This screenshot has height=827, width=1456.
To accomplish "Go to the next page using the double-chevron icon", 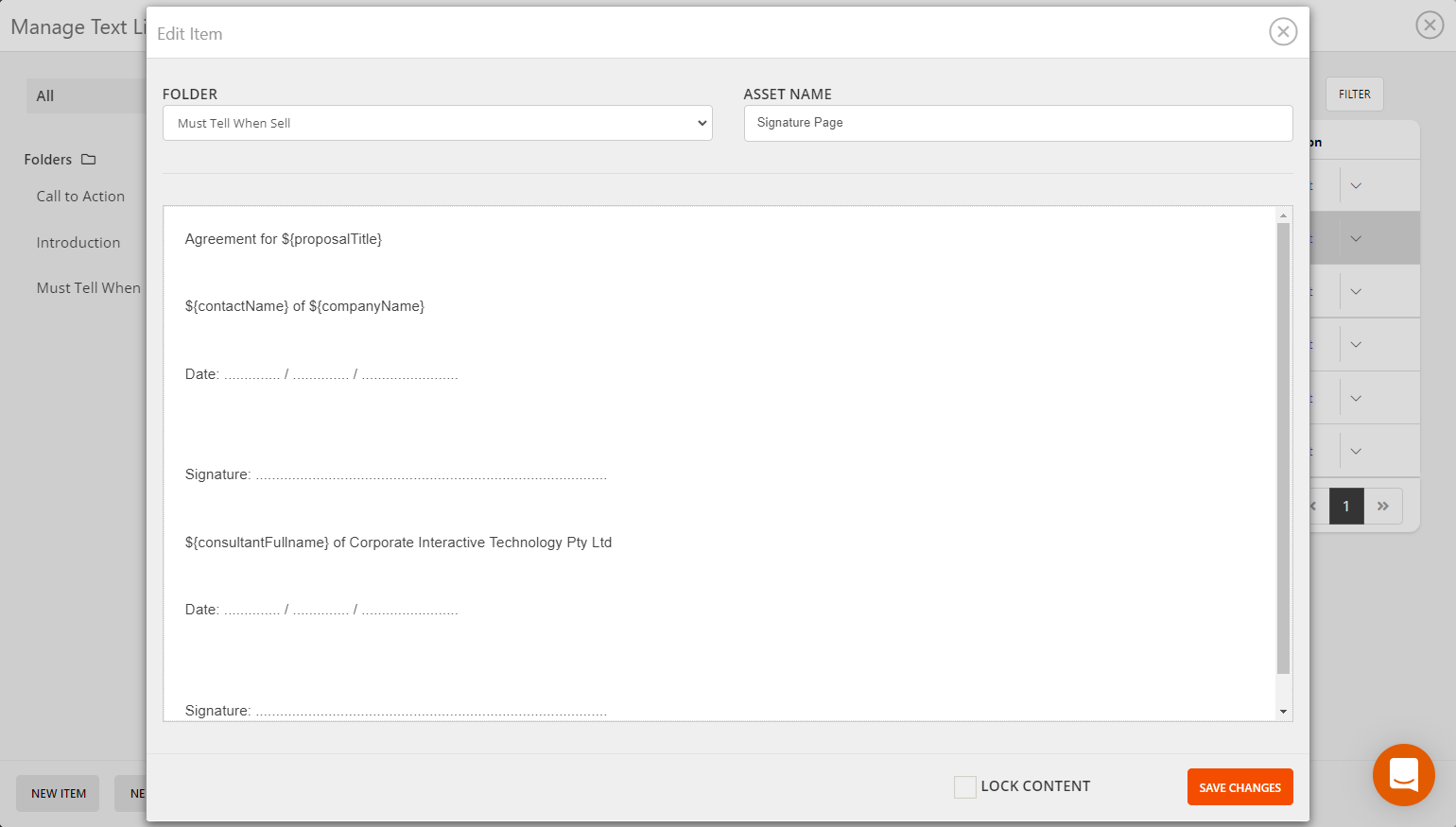I will 1382,506.
